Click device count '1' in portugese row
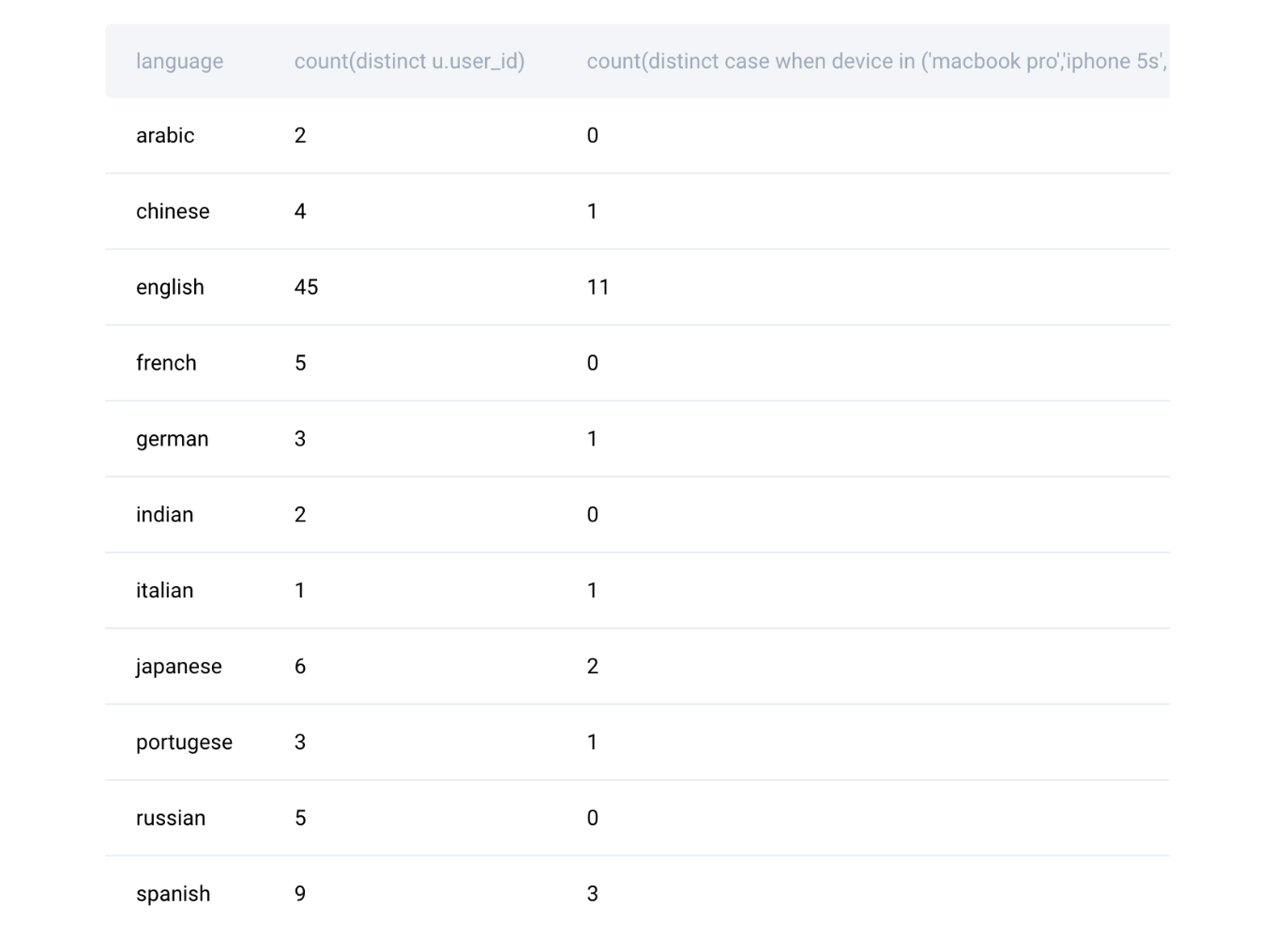The height and width of the screenshot is (951, 1288). pyautogui.click(x=593, y=743)
